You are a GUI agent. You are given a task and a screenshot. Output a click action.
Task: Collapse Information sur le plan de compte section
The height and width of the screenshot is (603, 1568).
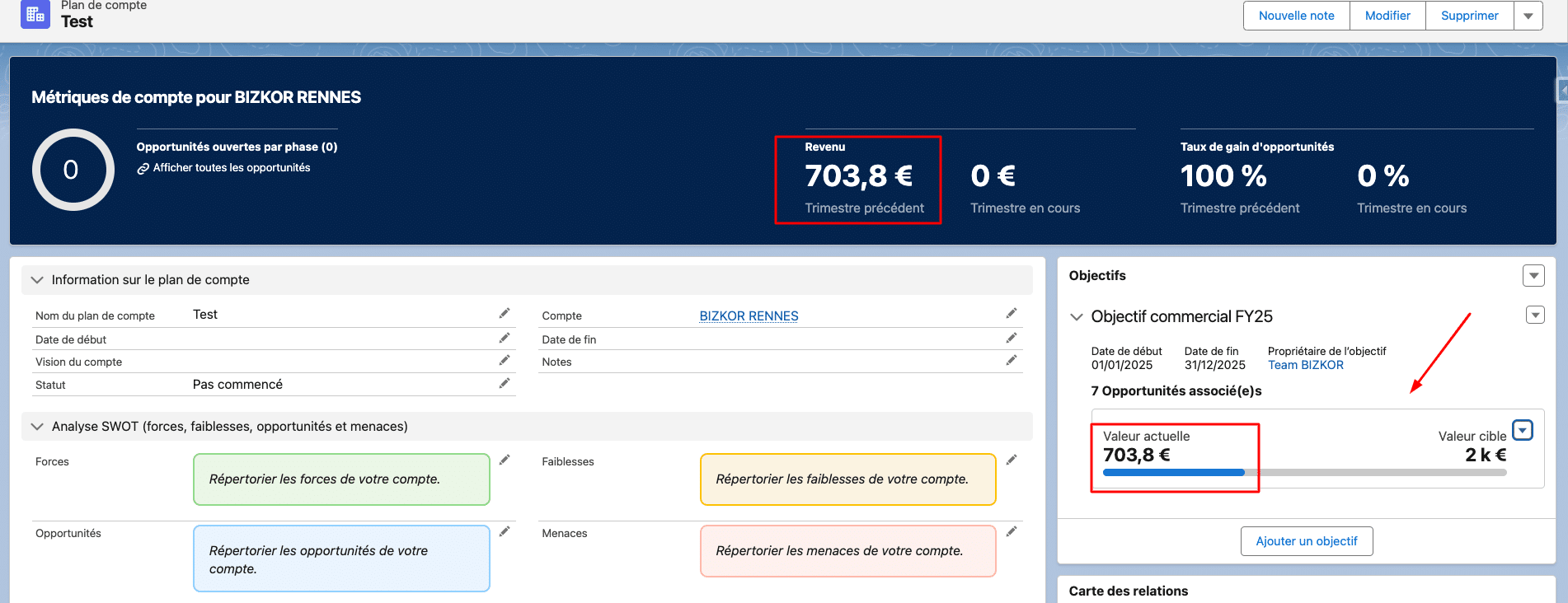[x=37, y=280]
